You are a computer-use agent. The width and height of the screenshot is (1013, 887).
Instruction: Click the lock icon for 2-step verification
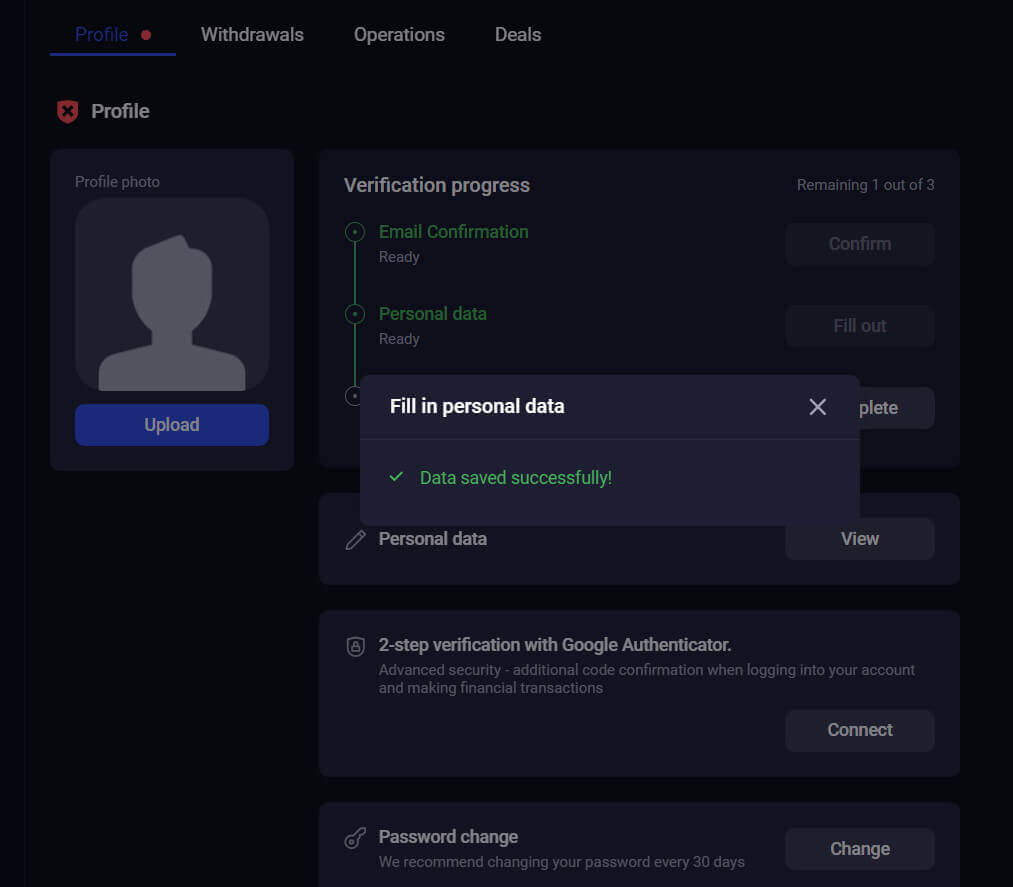click(355, 646)
